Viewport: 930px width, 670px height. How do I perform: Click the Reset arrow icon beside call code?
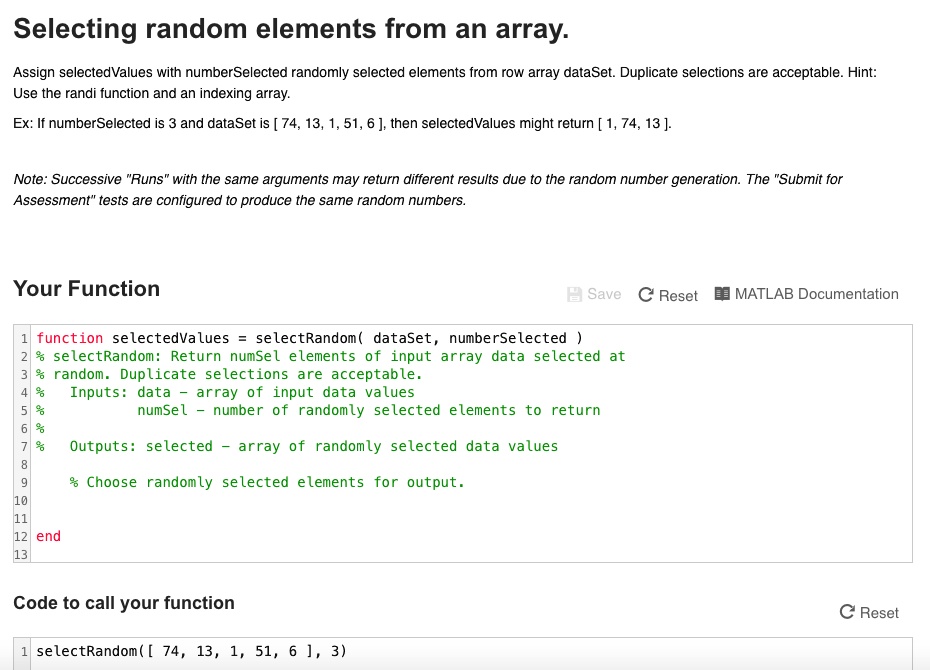coord(848,613)
